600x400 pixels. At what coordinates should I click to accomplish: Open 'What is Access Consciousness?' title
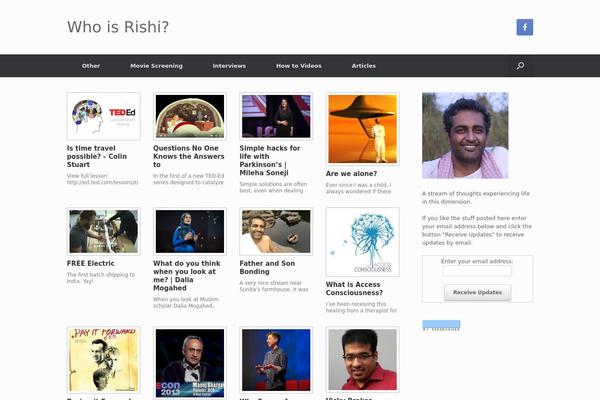[354, 289]
